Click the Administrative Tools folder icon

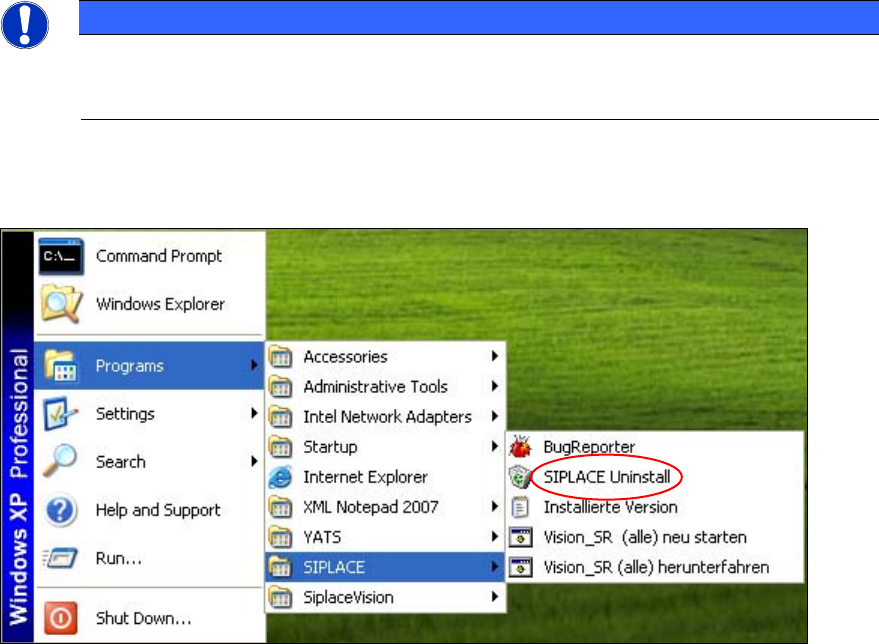pos(280,387)
